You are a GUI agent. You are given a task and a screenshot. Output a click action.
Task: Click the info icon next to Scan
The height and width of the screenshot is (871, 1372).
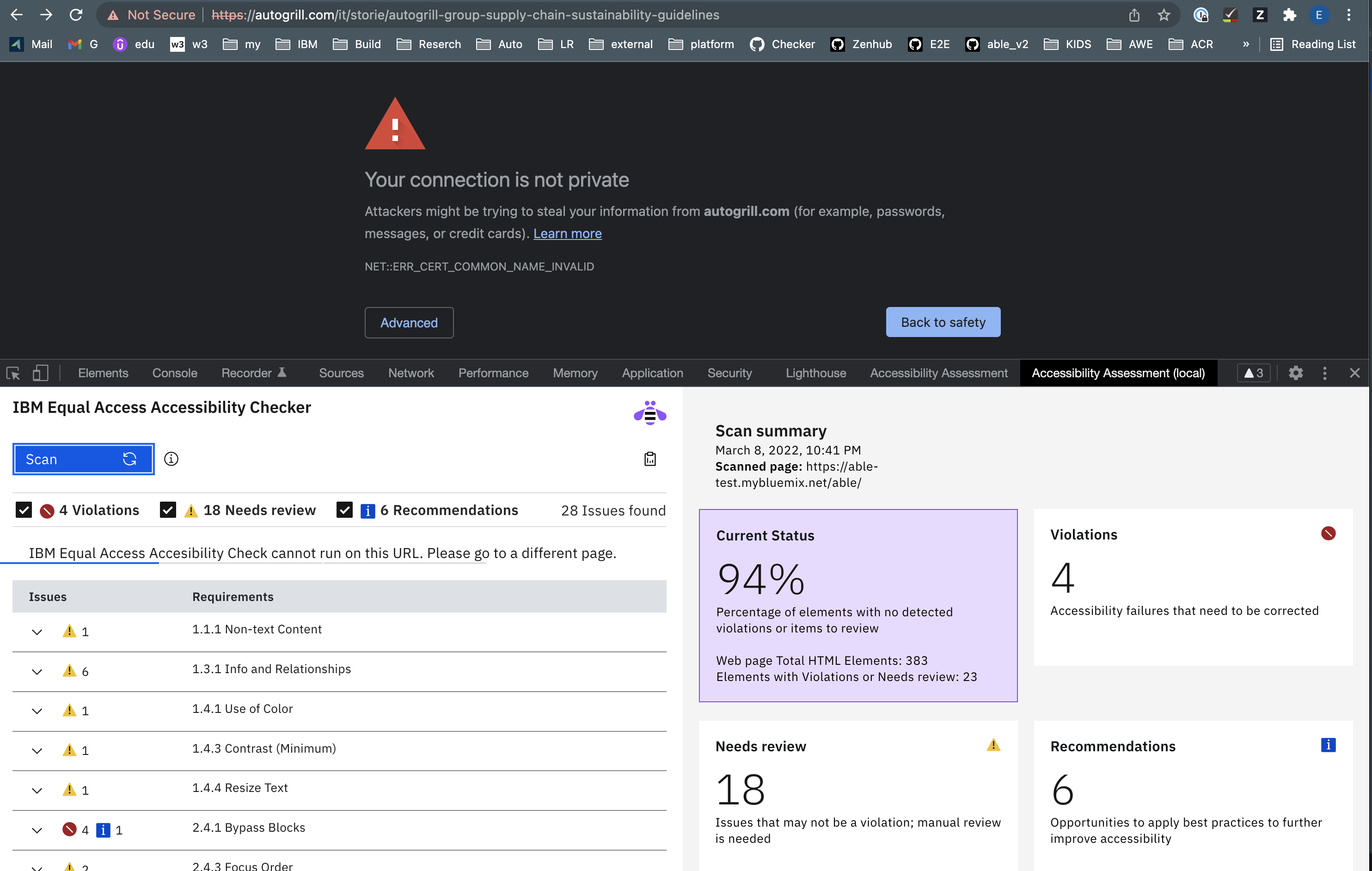(x=171, y=459)
